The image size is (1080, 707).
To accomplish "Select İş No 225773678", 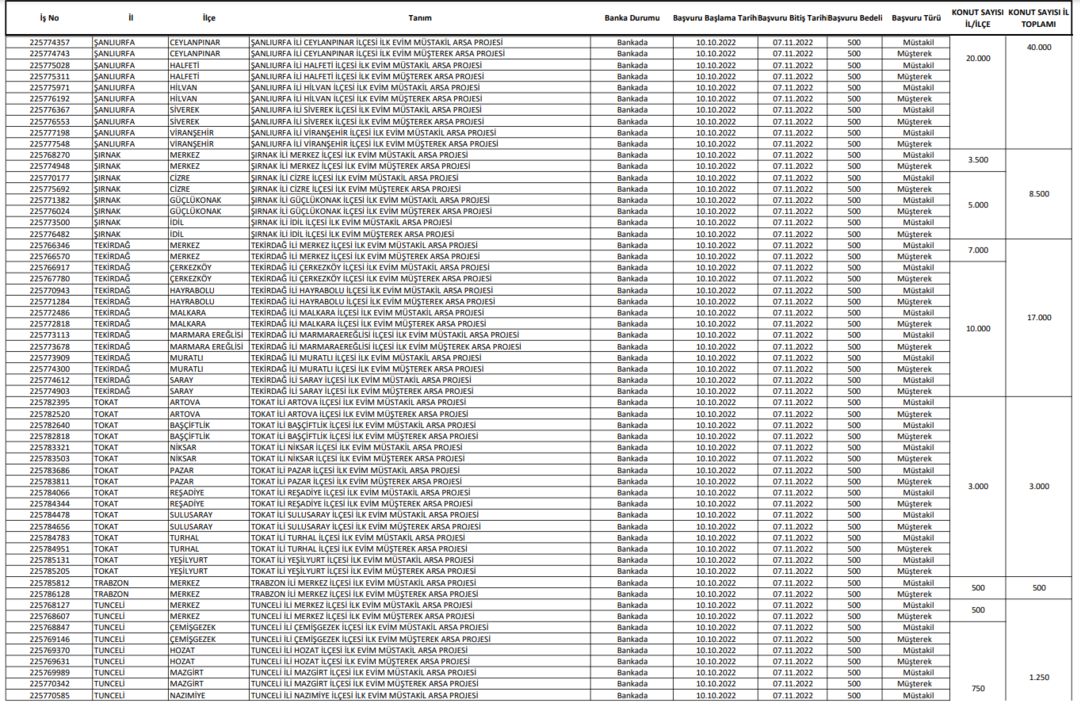I will point(50,347).
